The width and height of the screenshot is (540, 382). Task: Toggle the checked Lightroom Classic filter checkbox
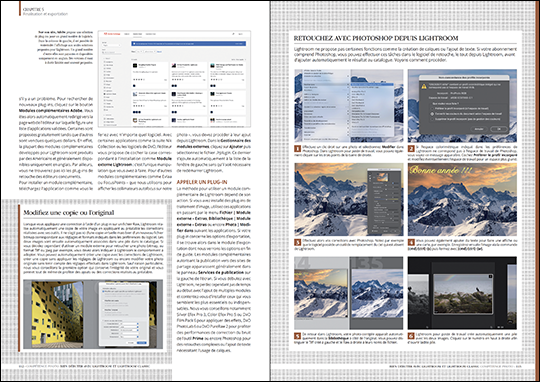tap(104, 94)
